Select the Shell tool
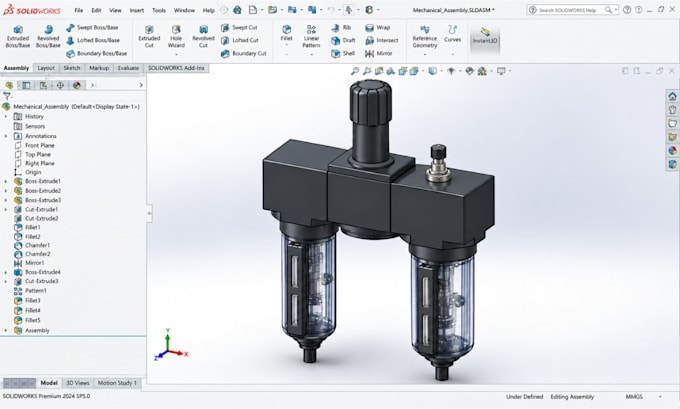Viewport: 680px width, 409px height. pyautogui.click(x=343, y=53)
